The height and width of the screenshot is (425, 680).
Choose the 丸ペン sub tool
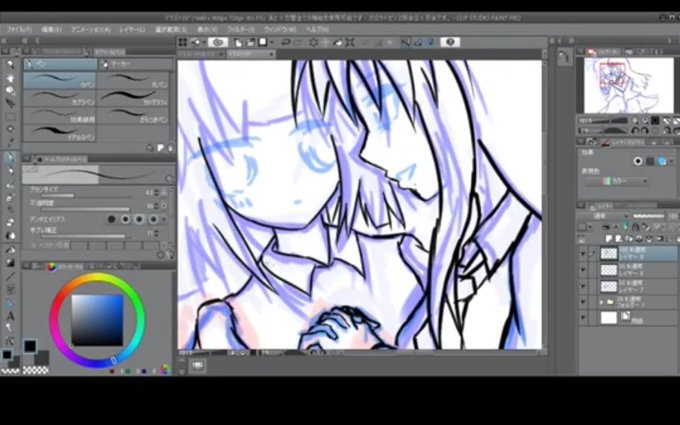pyautogui.click(x=134, y=81)
